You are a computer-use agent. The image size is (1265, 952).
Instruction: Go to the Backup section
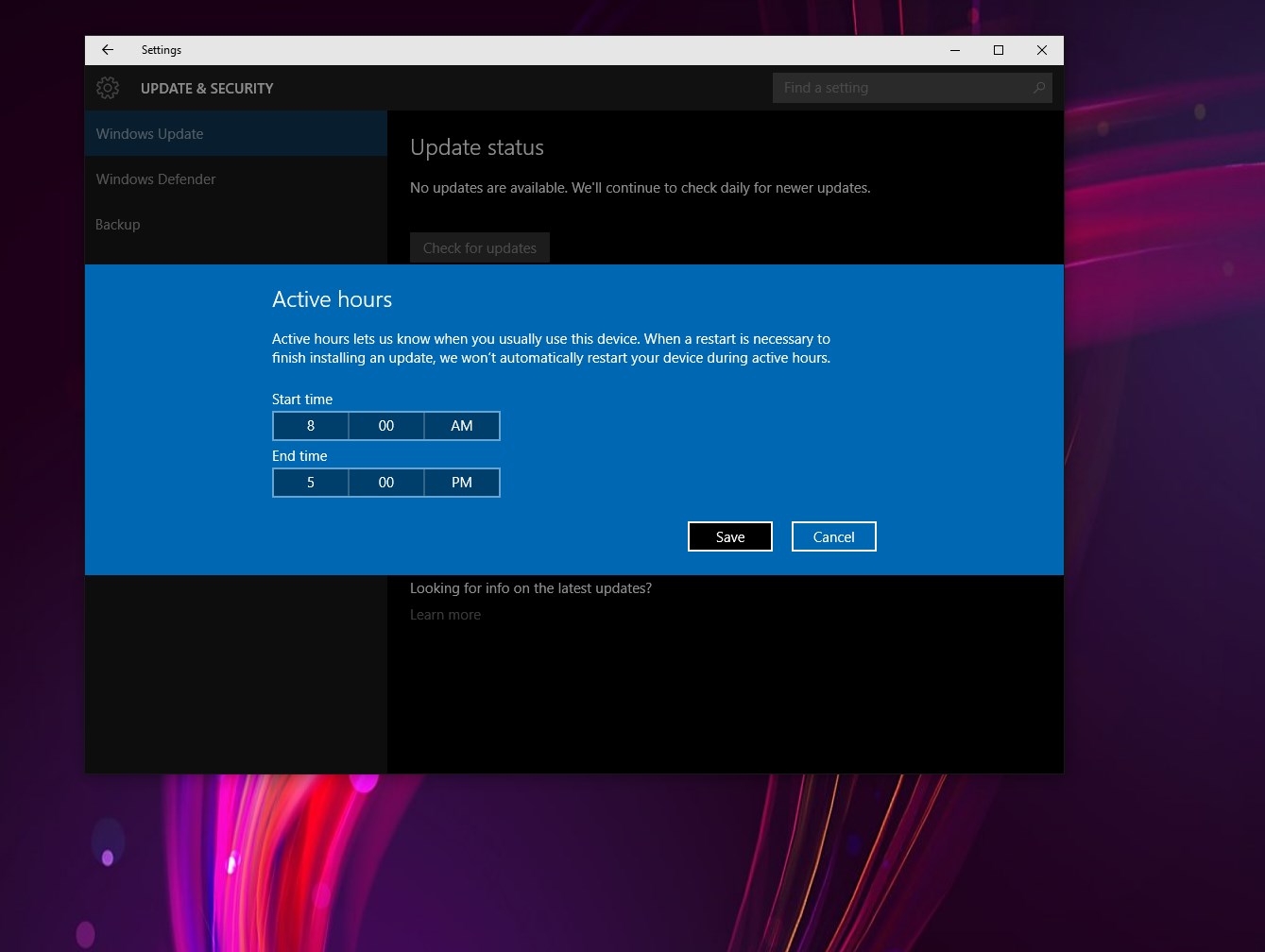118,225
